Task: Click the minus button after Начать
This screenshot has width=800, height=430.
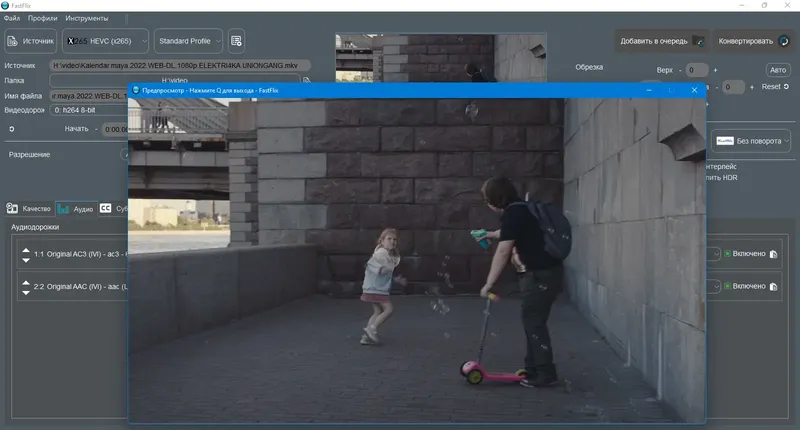Action: point(96,129)
